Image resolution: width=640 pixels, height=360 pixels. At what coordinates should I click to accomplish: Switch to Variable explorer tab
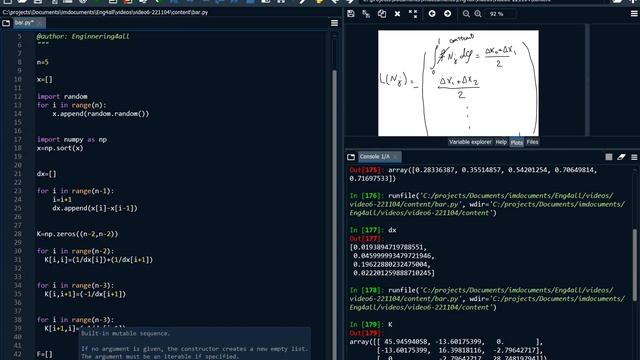point(470,142)
